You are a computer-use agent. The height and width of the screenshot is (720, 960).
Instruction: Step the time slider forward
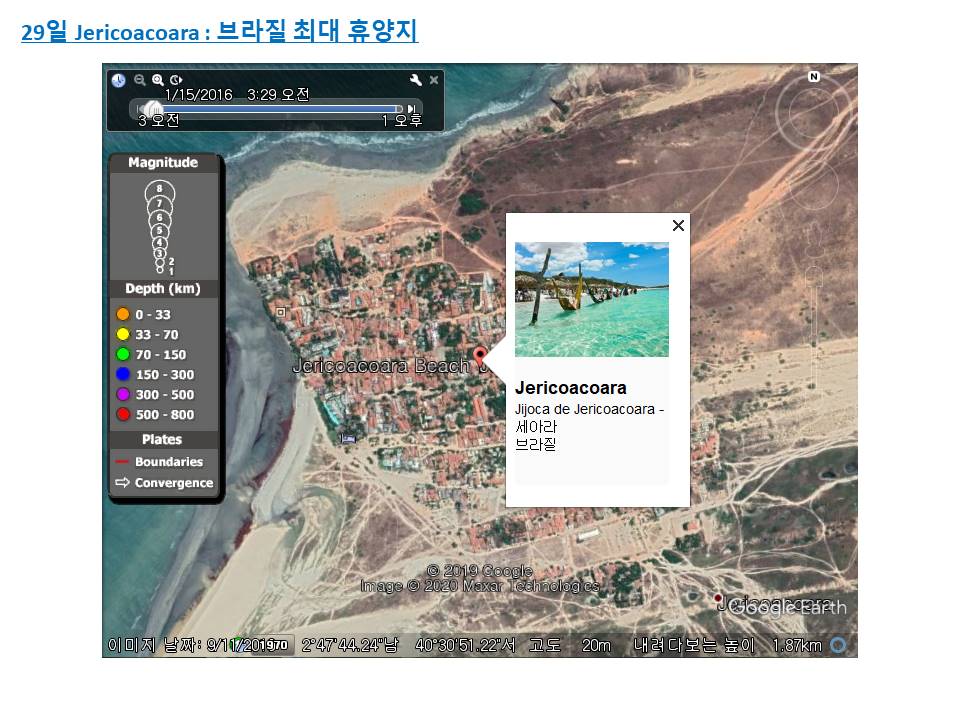click(x=411, y=109)
